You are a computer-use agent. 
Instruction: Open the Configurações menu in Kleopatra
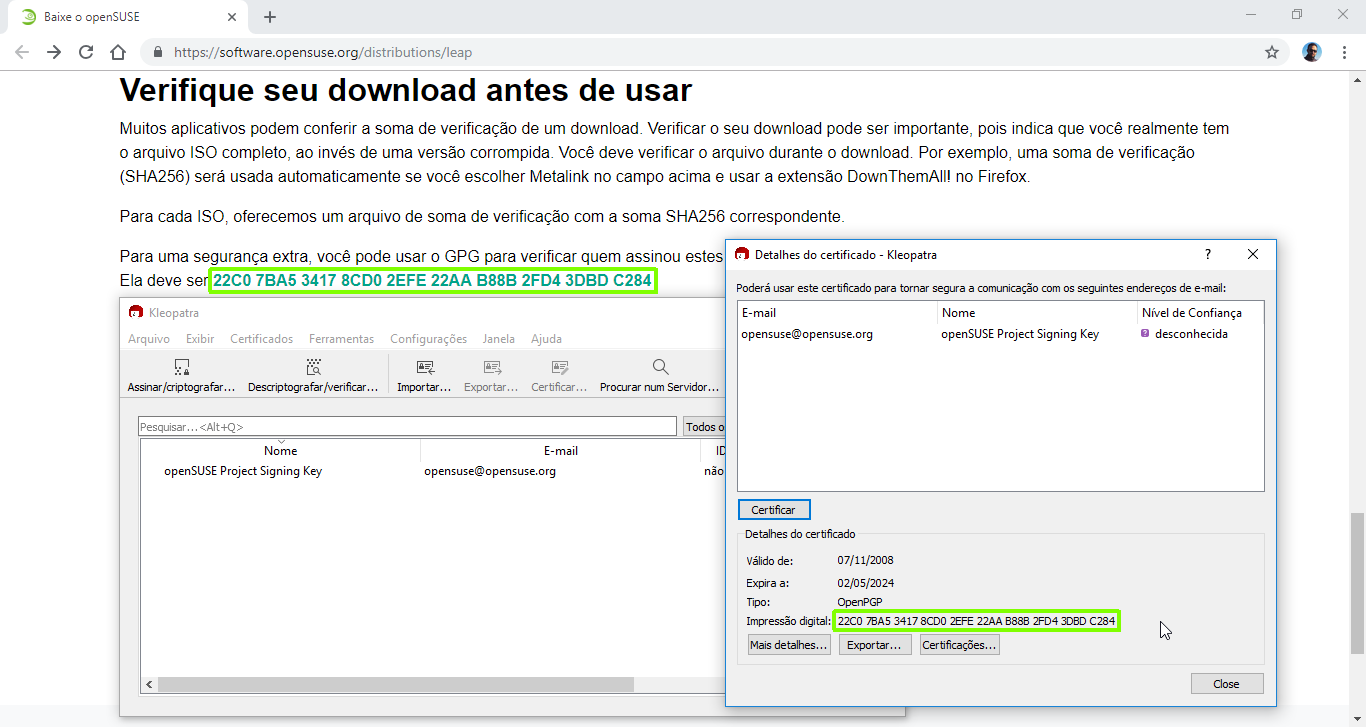pyautogui.click(x=428, y=339)
